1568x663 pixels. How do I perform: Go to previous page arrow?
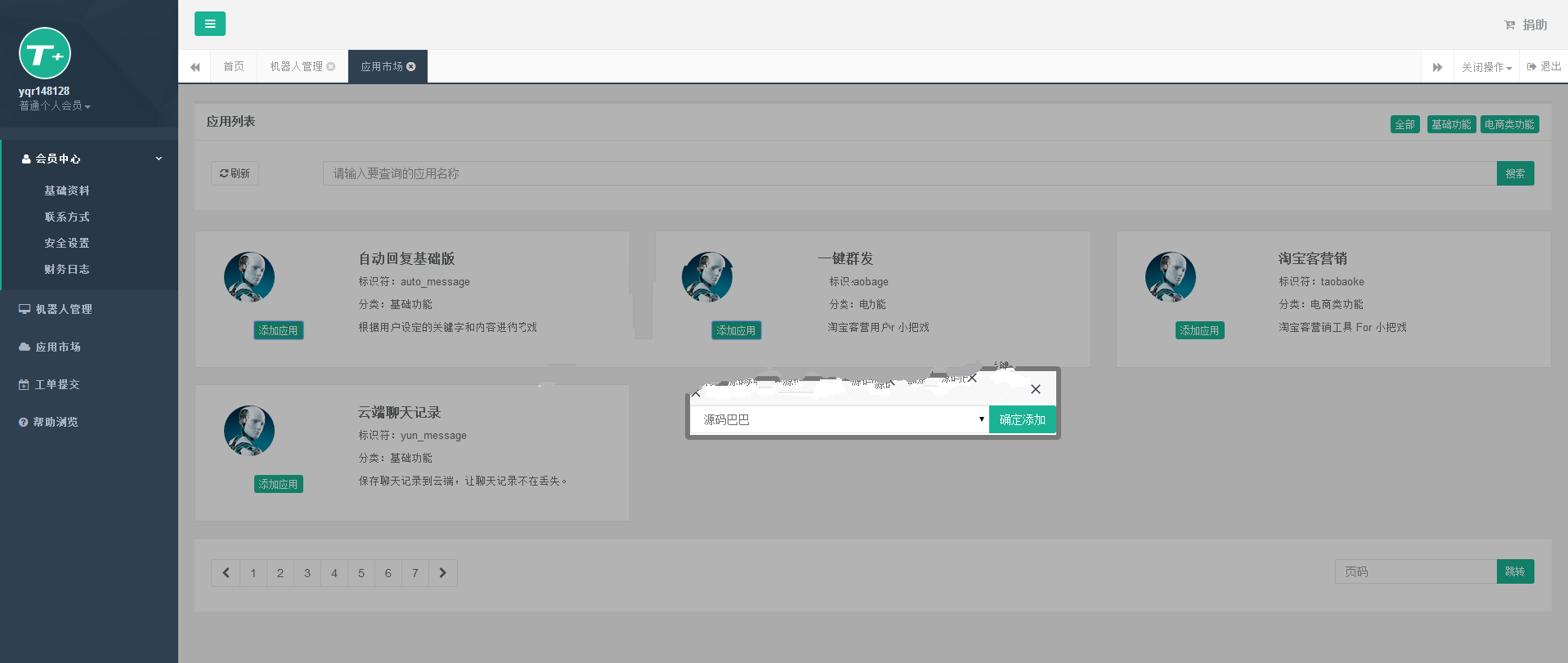point(226,573)
